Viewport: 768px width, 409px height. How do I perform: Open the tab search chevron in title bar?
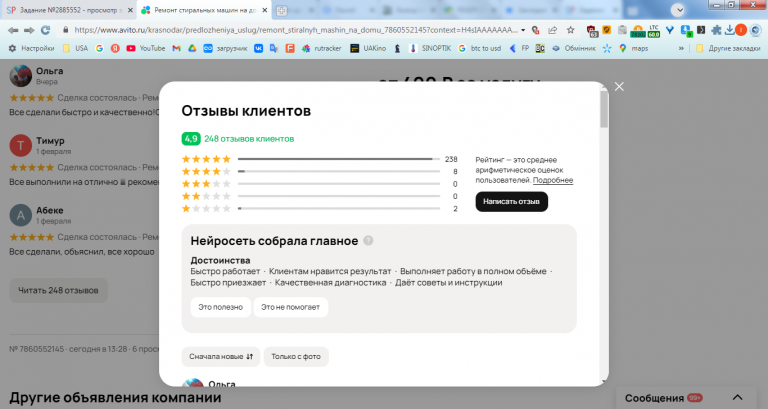(x=678, y=10)
